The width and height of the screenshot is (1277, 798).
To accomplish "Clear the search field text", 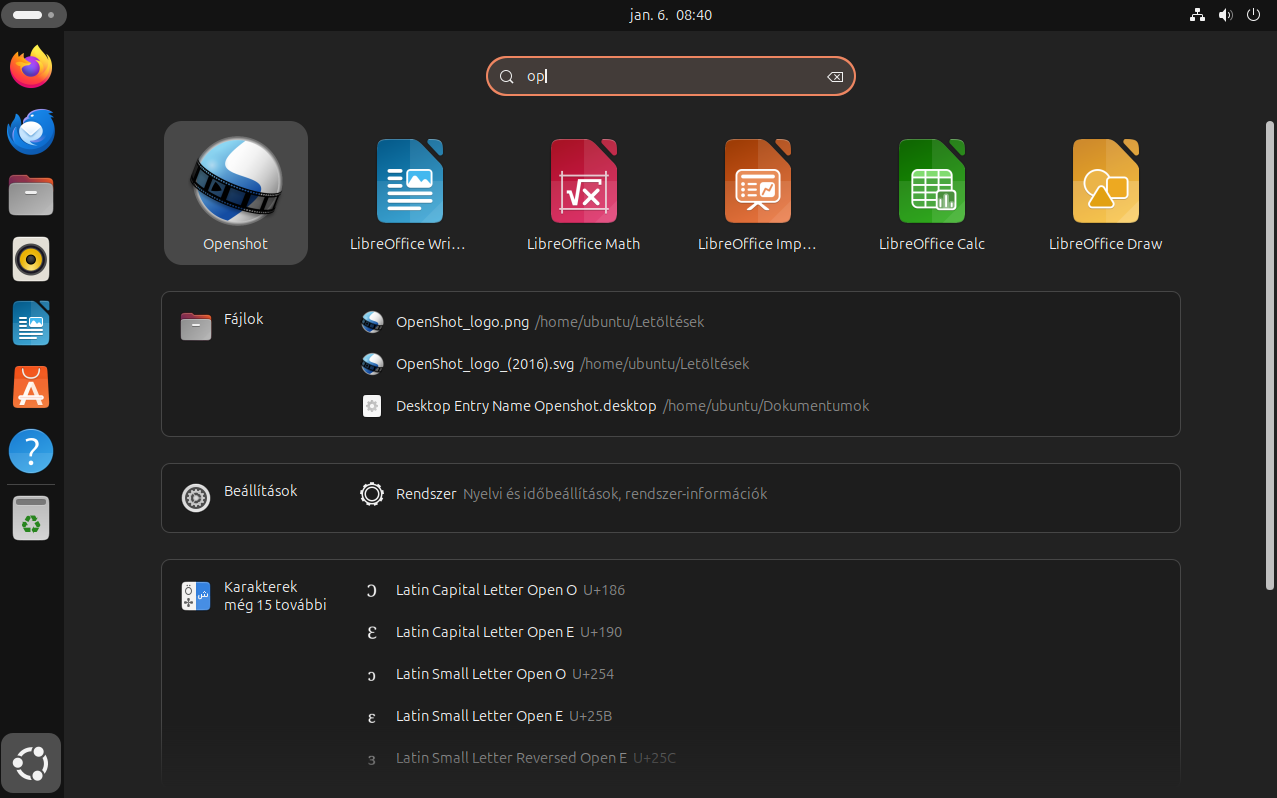I will point(835,76).
